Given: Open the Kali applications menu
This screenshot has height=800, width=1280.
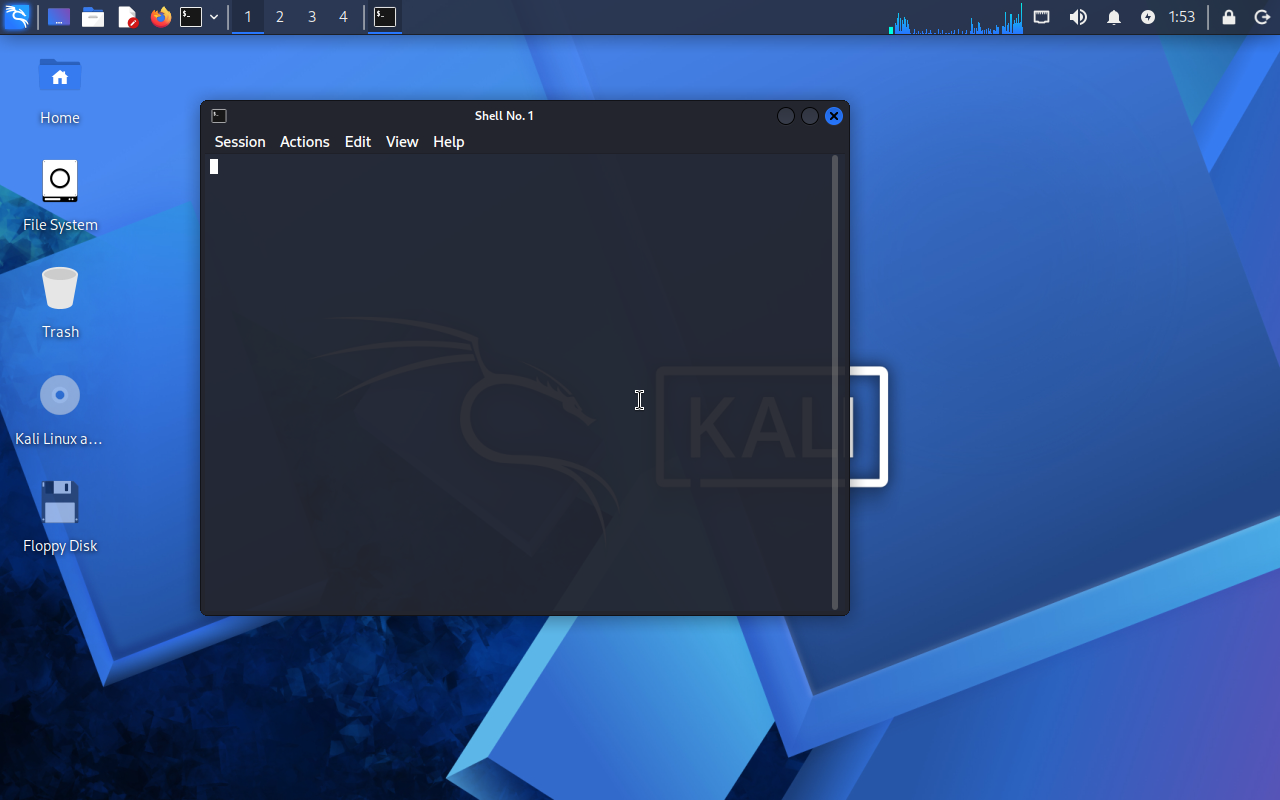Looking at the screenshot, I should (x=17, y=17).
